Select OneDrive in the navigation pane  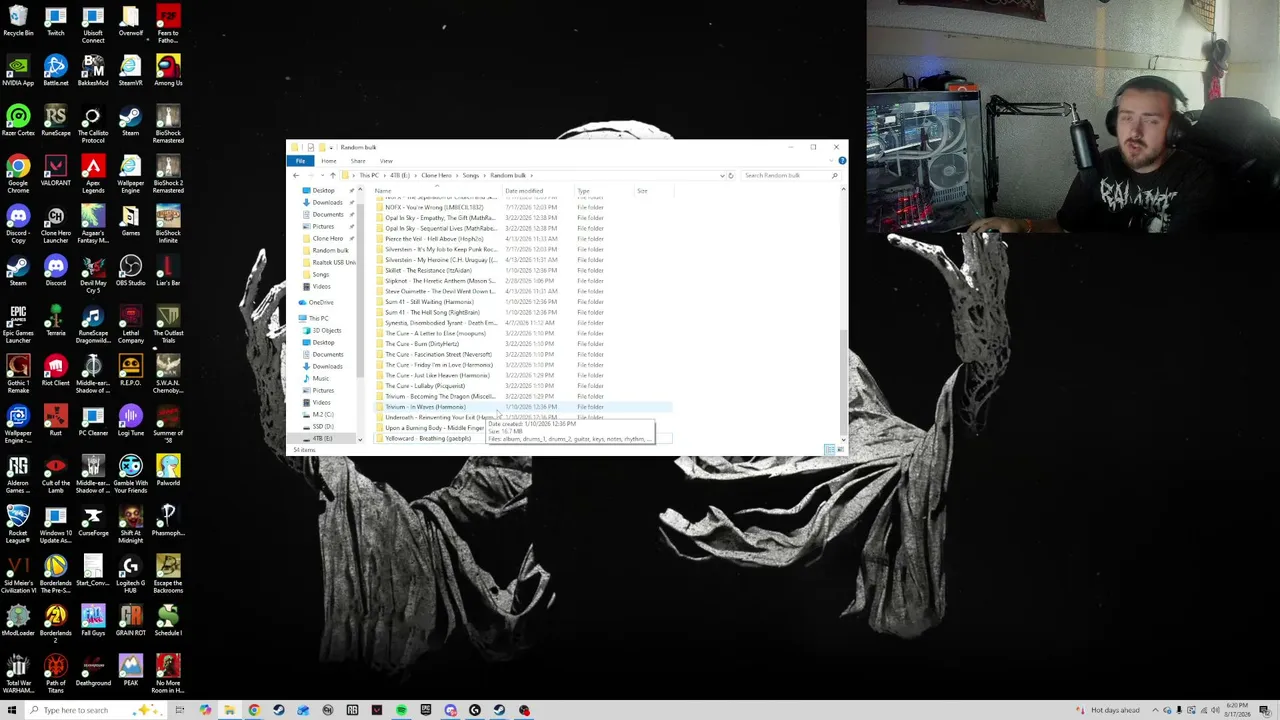click(x=321, y=302)
